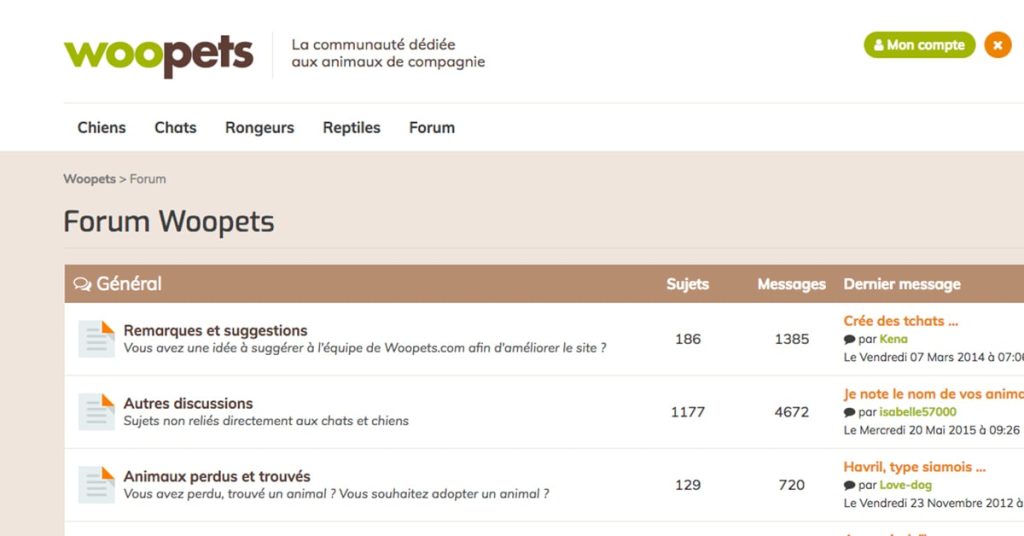This screenshot has width=1024, height=536.
Task: Visit user Kena's profile link
Action: [x=893, y=339]
